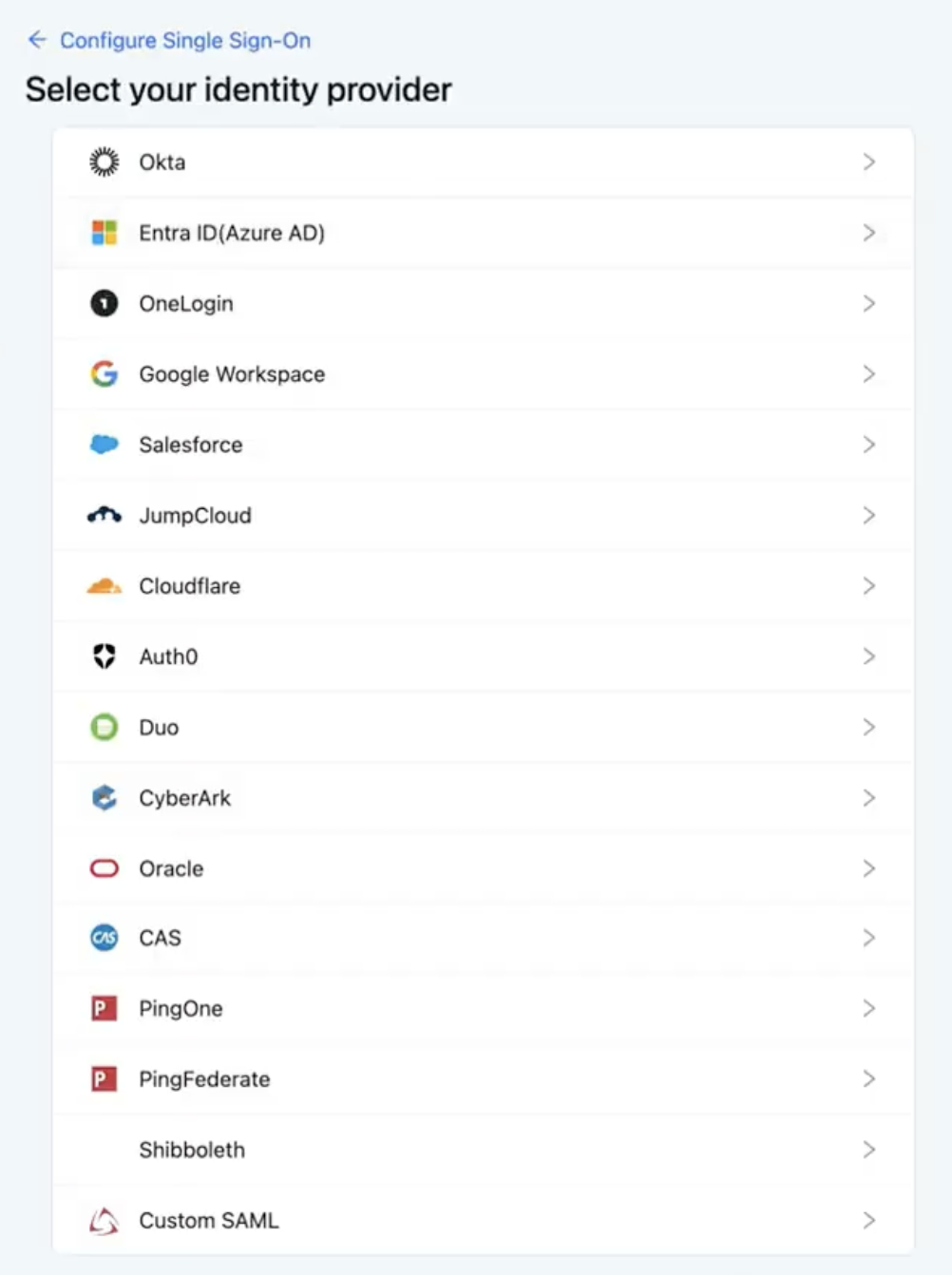
Task: Select the JumpCloud logo icon
Action: [x=104, y=515]
